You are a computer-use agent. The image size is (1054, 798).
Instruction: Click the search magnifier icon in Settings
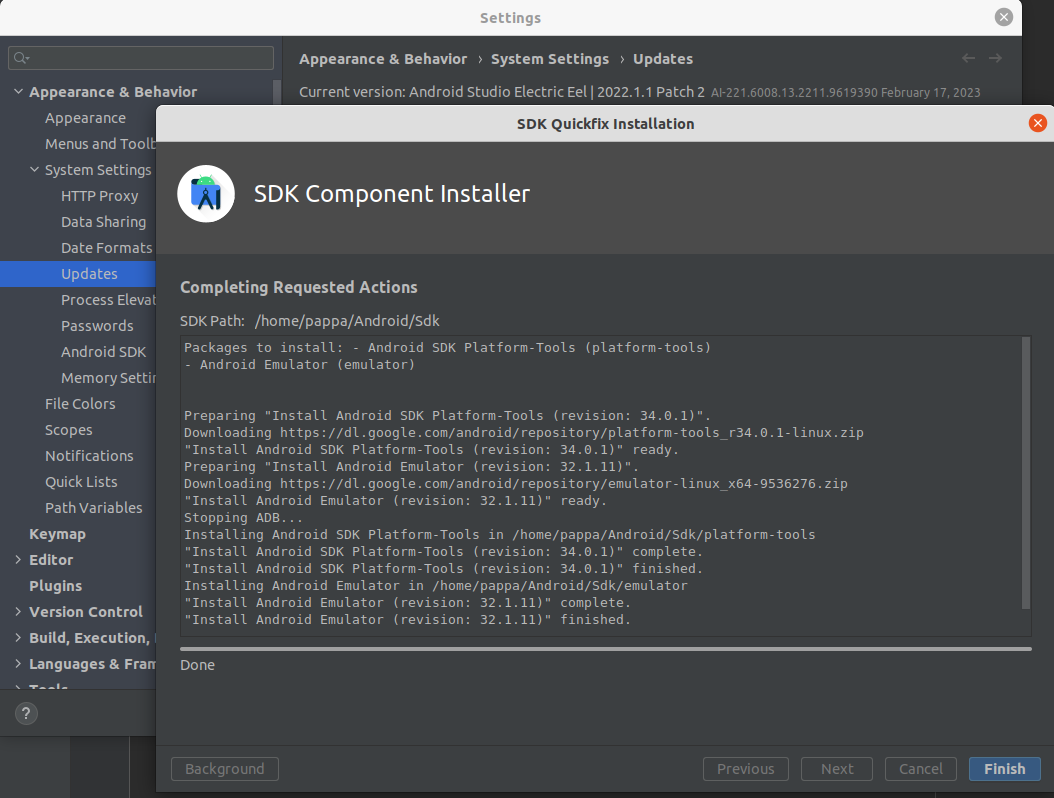[22, 58]
